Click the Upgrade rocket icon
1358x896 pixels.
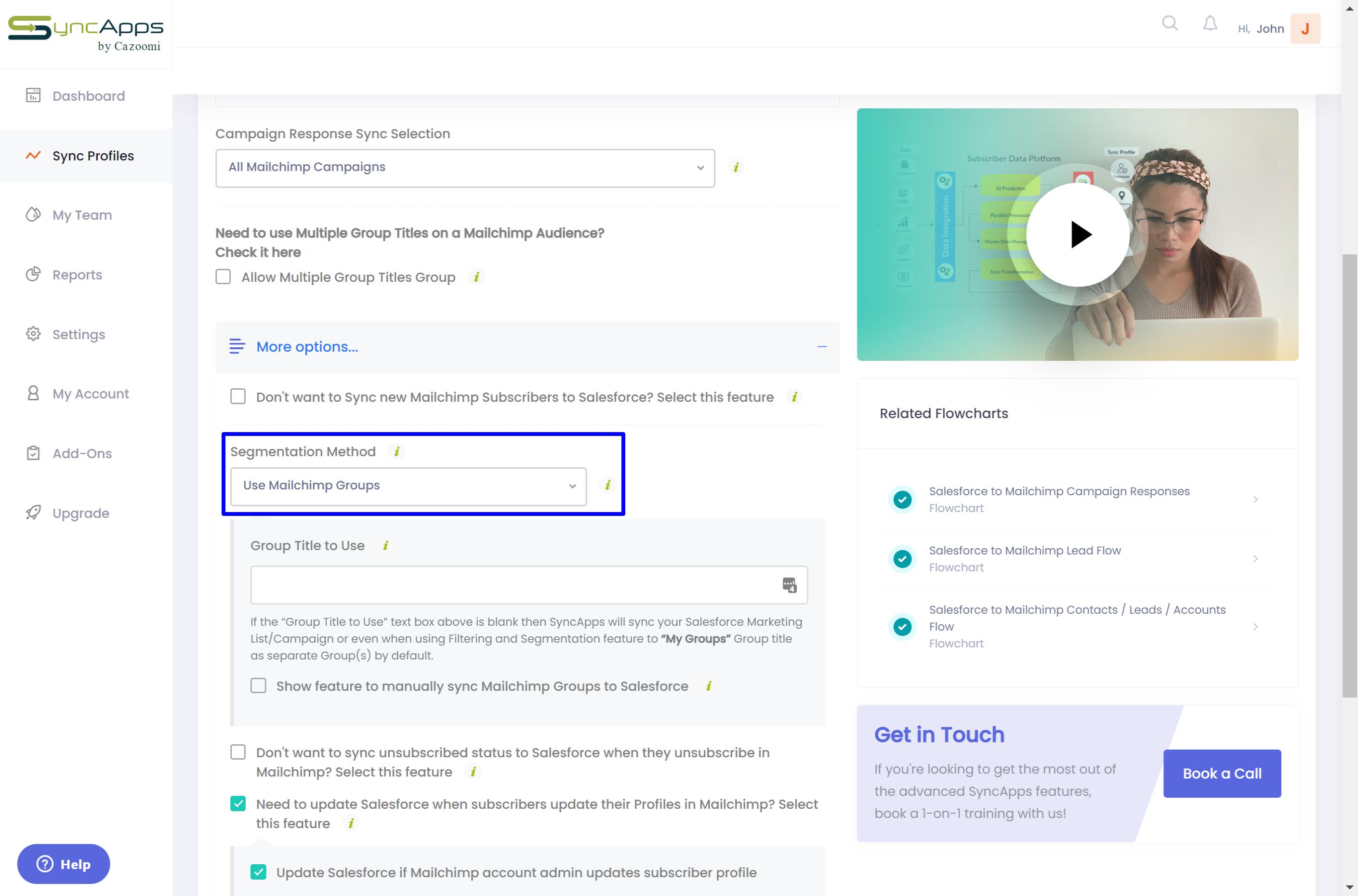click(33, 513)
